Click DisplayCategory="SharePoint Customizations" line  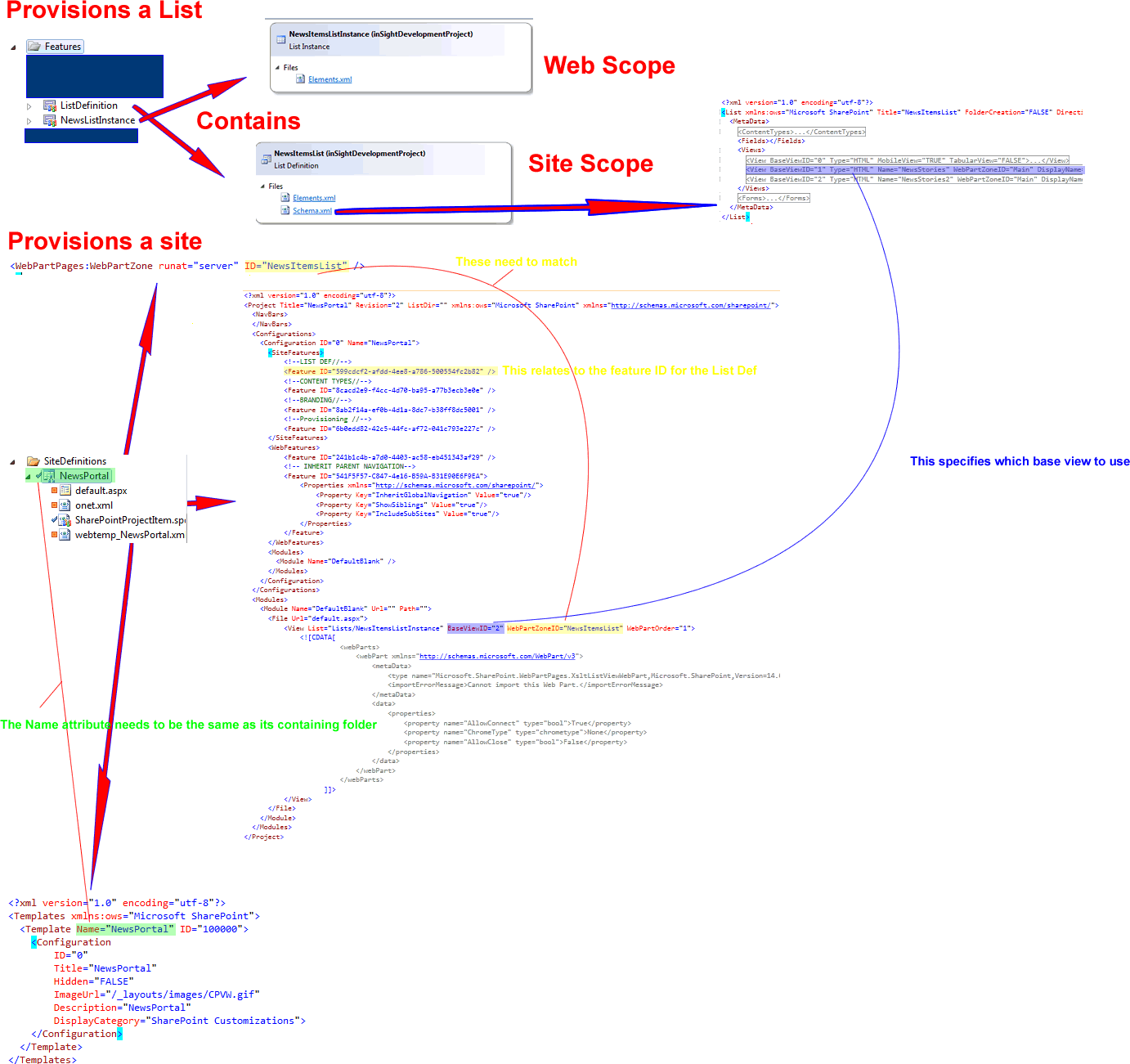coord(180,1021)
